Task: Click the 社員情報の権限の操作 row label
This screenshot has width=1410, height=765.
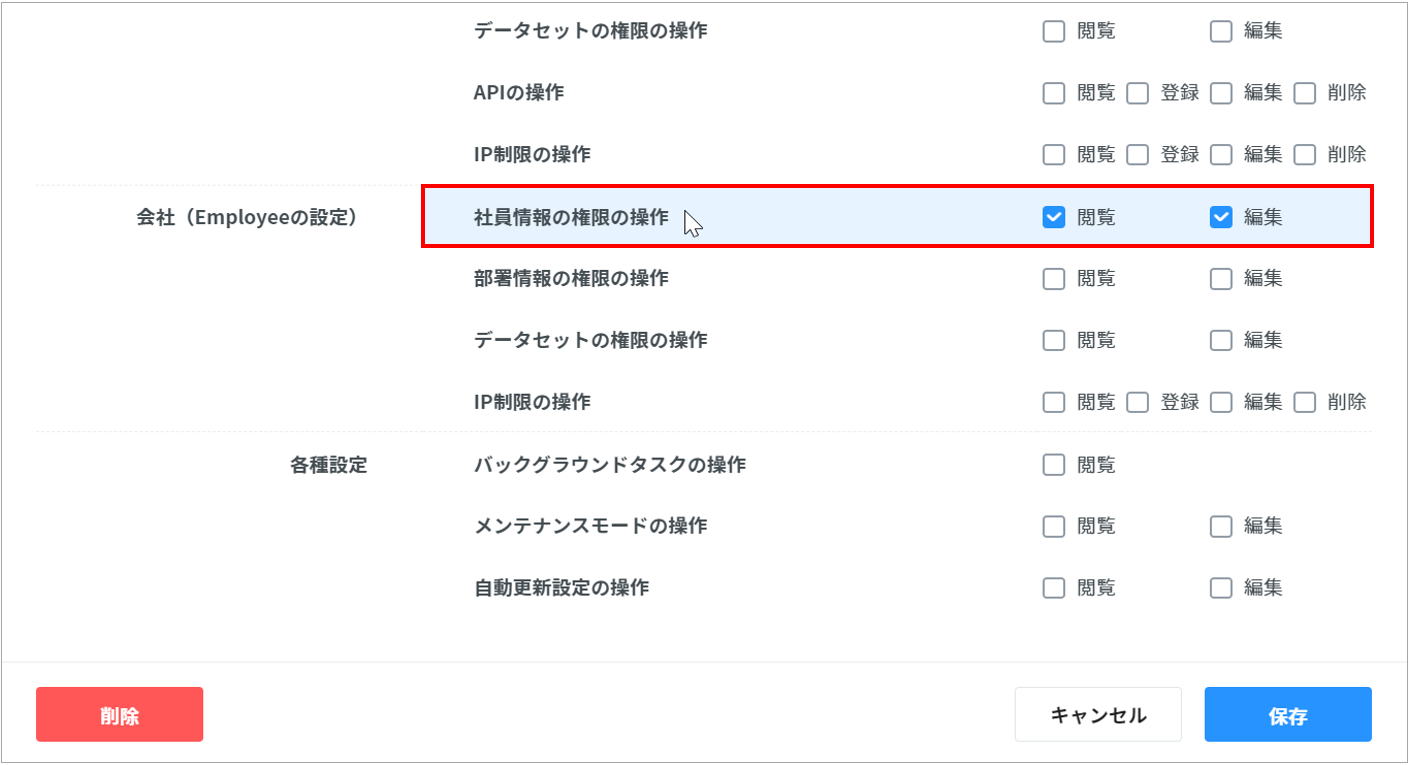Action: pos(571,217)
